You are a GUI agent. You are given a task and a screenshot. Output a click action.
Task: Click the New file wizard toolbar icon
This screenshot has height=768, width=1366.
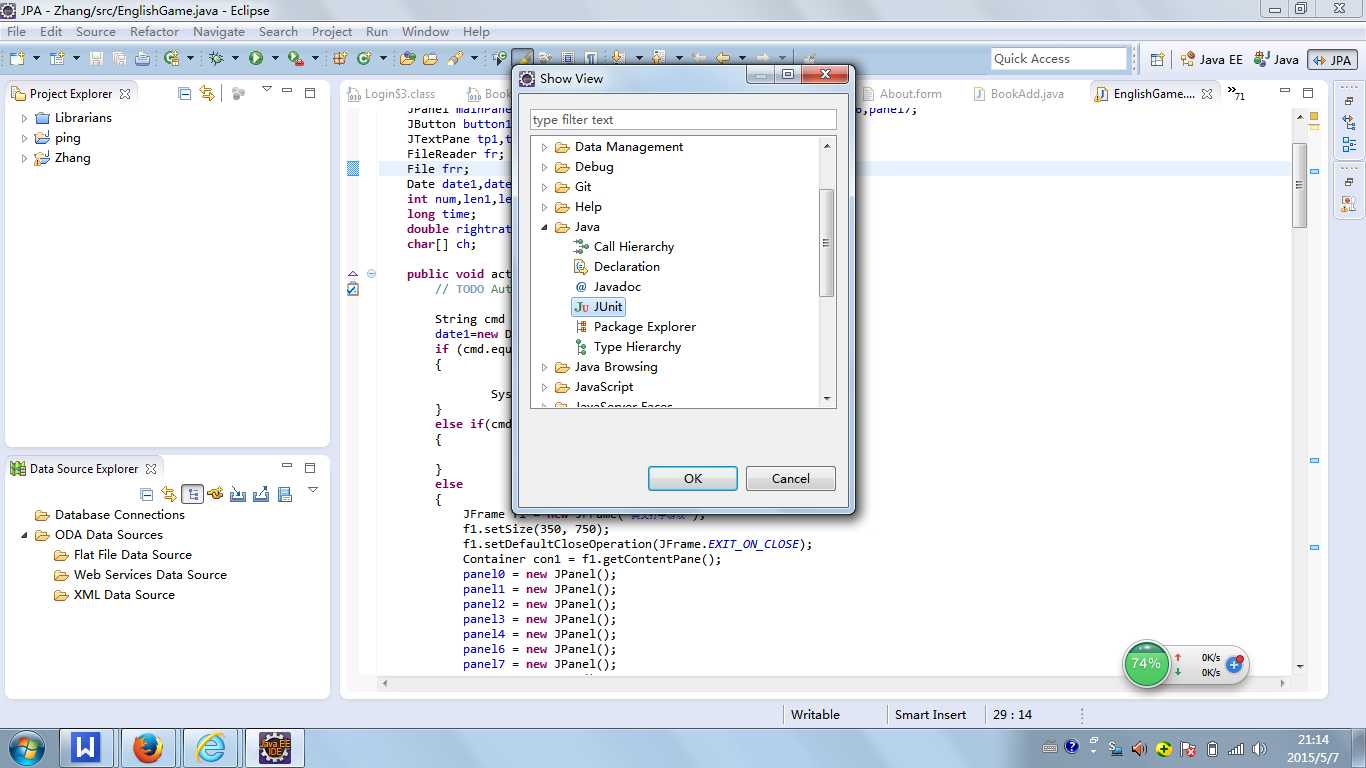17,59
